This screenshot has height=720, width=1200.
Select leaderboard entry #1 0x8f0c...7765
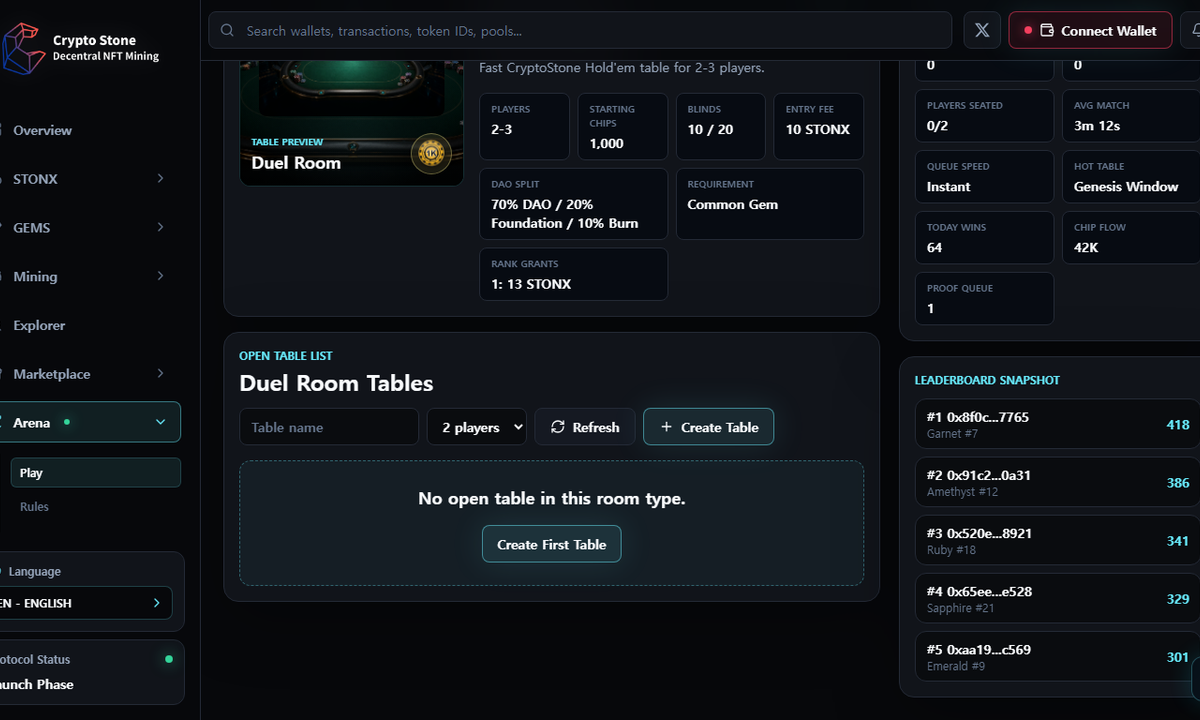(x=1057, y=425)
